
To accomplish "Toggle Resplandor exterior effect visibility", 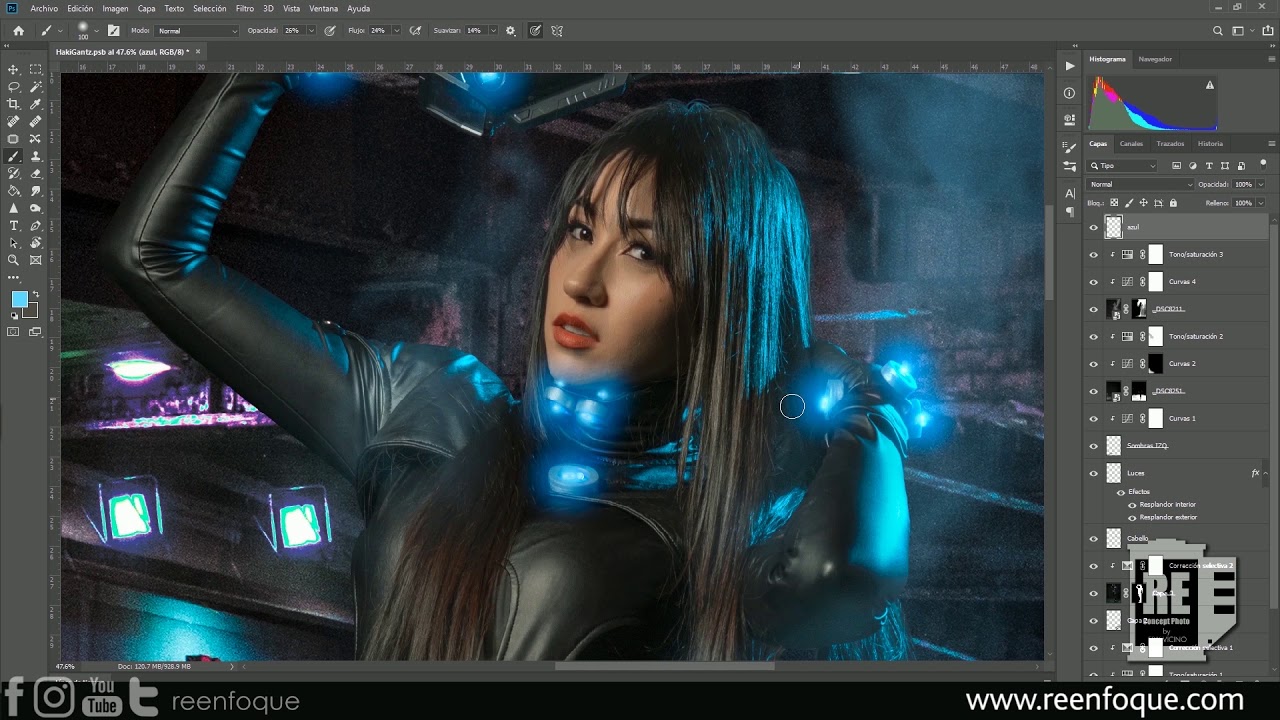I will [1132, 517].
